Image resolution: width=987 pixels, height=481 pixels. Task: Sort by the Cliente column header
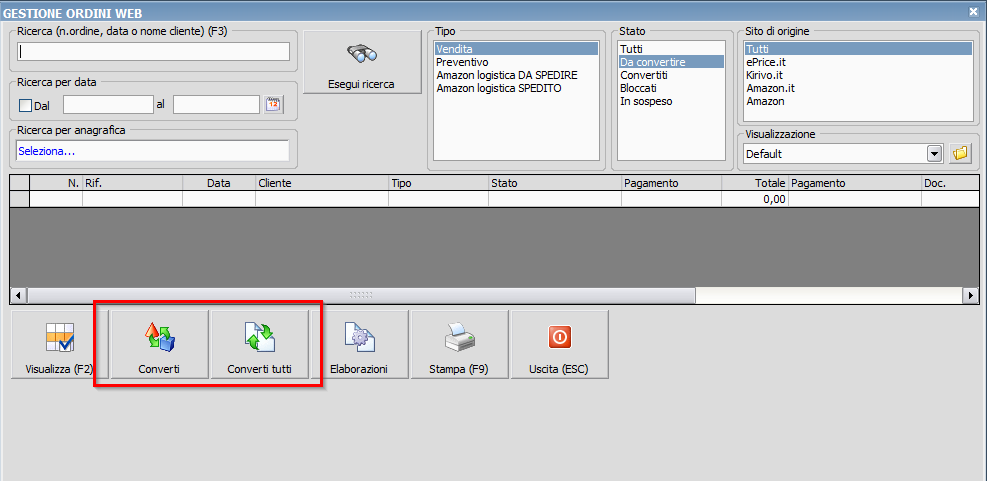(x=322, y=183)
